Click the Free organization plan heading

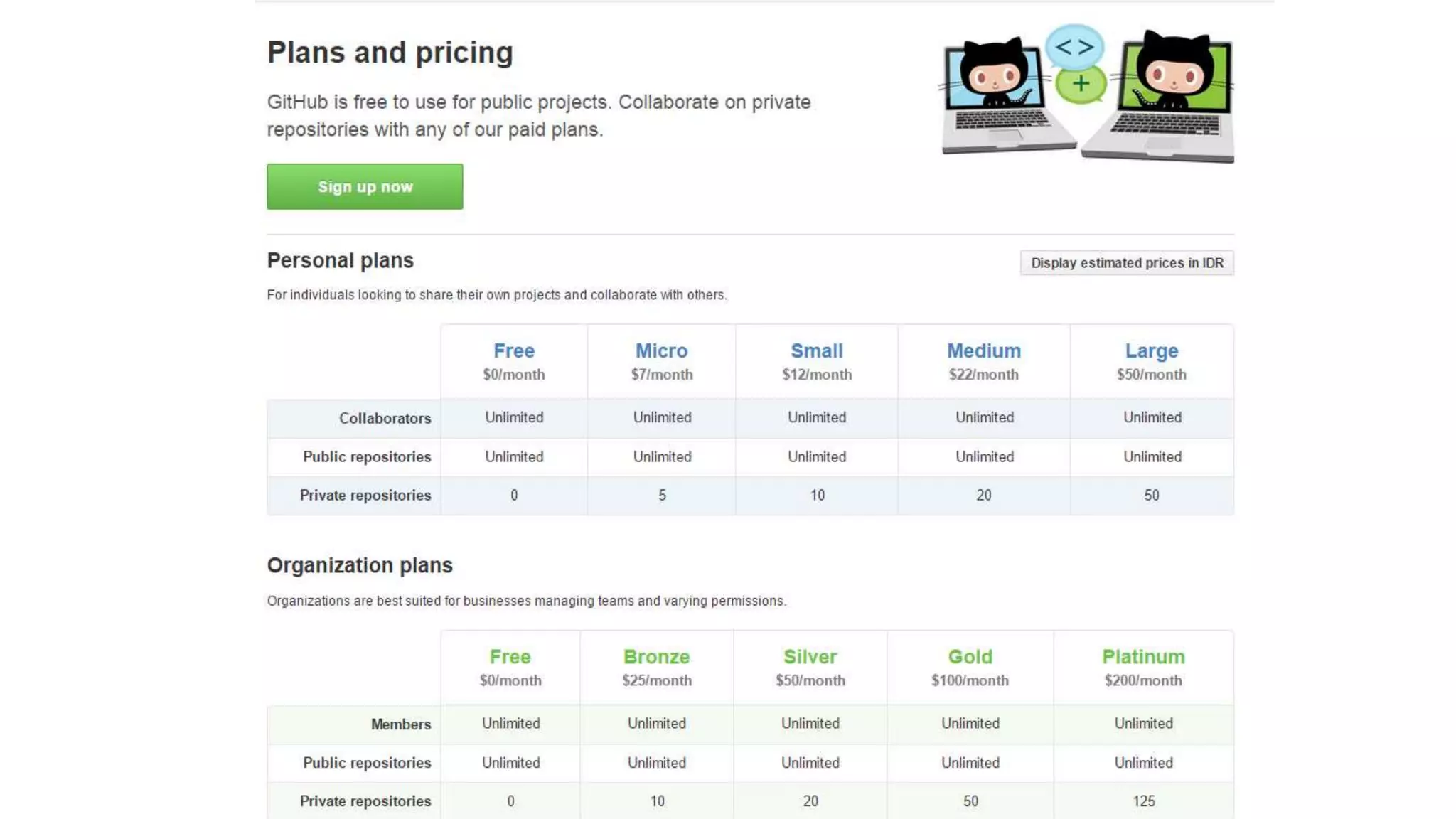pyautogui.click(x=510, y=657)
